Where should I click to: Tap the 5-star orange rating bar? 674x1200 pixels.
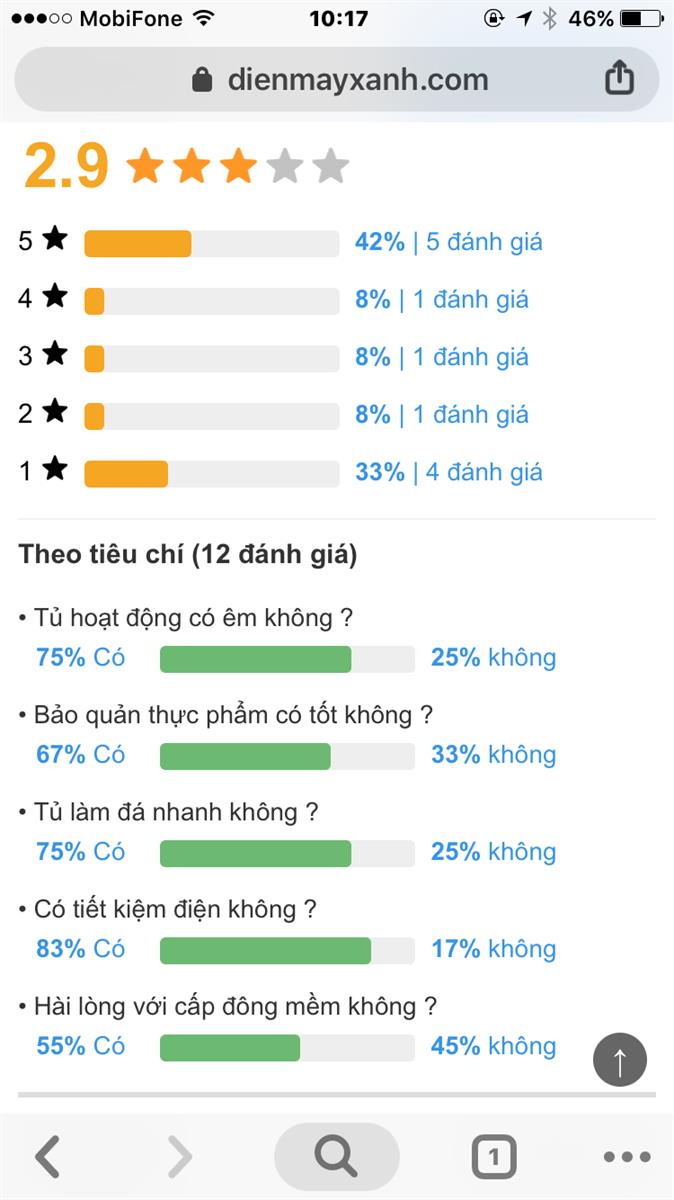(x=138, y=243)
